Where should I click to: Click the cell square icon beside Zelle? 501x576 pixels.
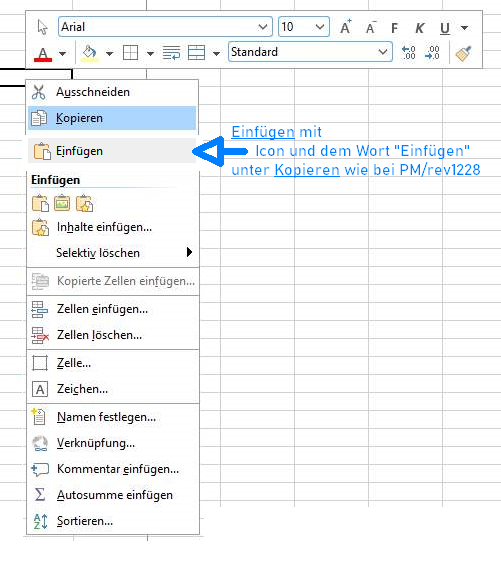click(x=40, y=363)
